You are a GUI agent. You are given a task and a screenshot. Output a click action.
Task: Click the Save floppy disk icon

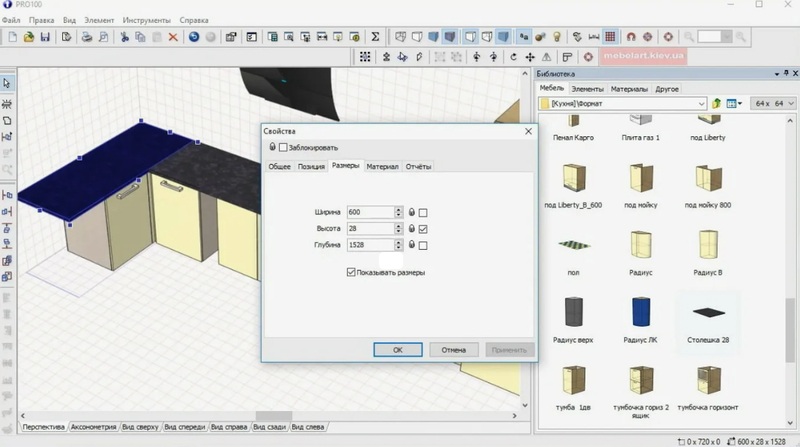coord(46,37)
